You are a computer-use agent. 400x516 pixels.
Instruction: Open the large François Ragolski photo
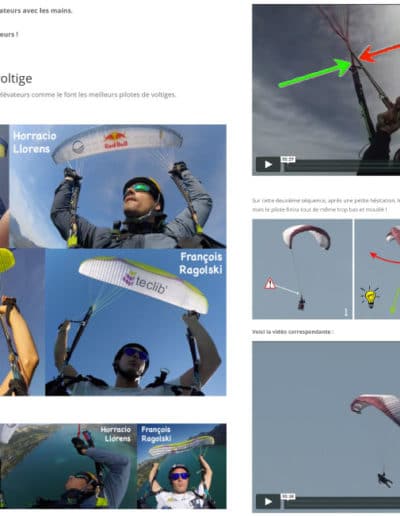click(x=136, y=322)
